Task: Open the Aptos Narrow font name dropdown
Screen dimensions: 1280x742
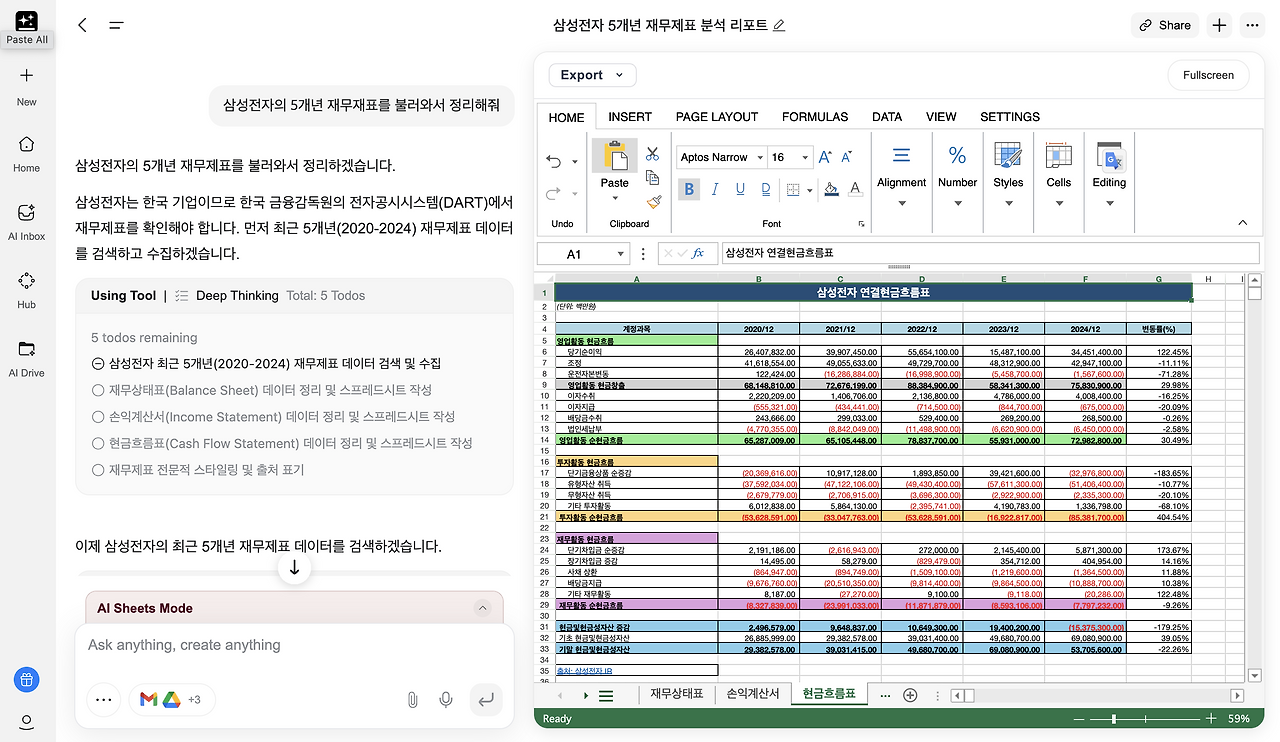Action: (760, 157)
